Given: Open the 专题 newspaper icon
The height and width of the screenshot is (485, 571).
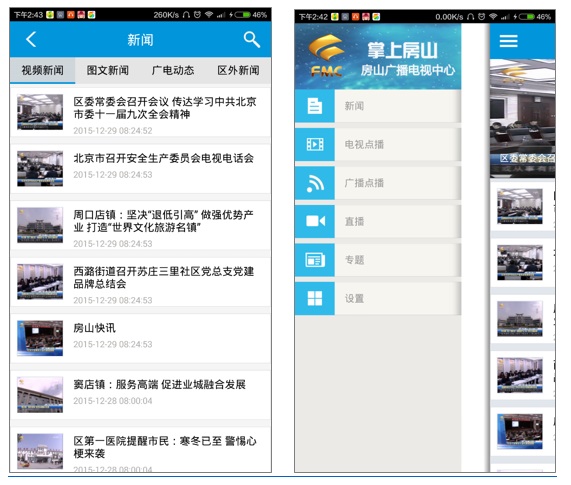Looking at the screenshot, I should (315, 260).
